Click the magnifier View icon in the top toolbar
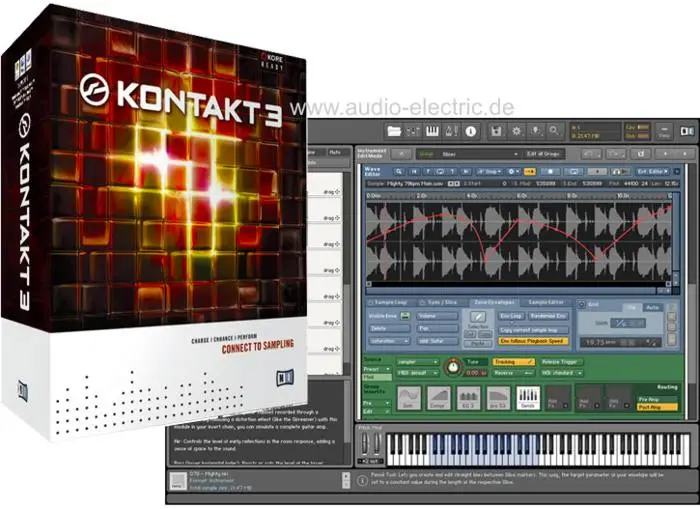The image size is (700, 509). point(554,131)
